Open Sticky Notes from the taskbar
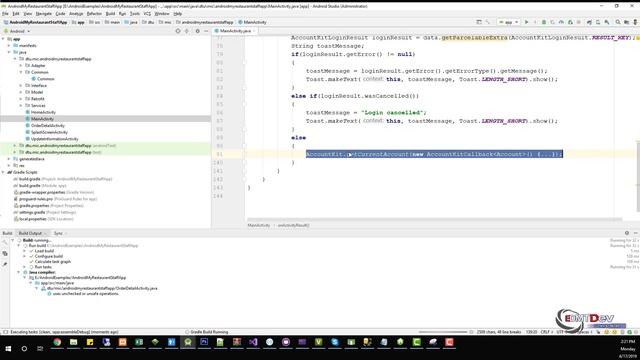The width and height of the screenshot is (640, 360). (90, 342)
